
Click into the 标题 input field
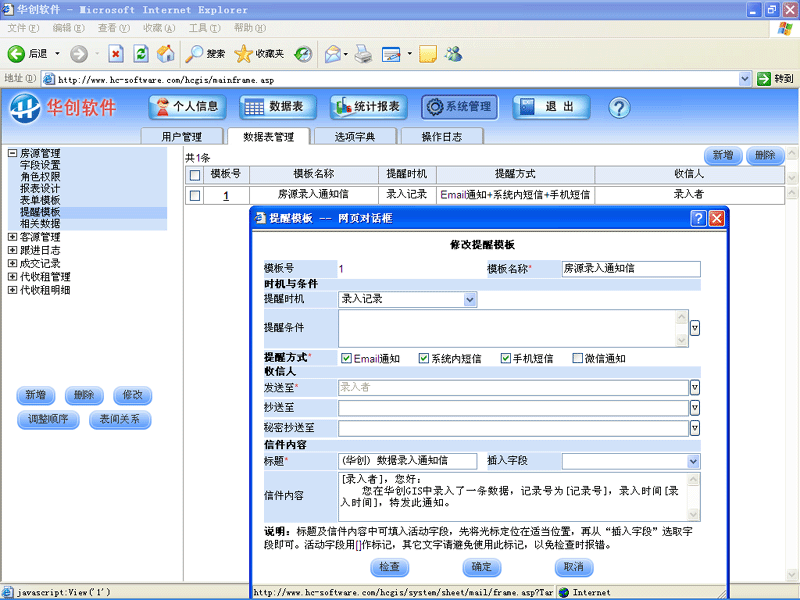point(407,461)
